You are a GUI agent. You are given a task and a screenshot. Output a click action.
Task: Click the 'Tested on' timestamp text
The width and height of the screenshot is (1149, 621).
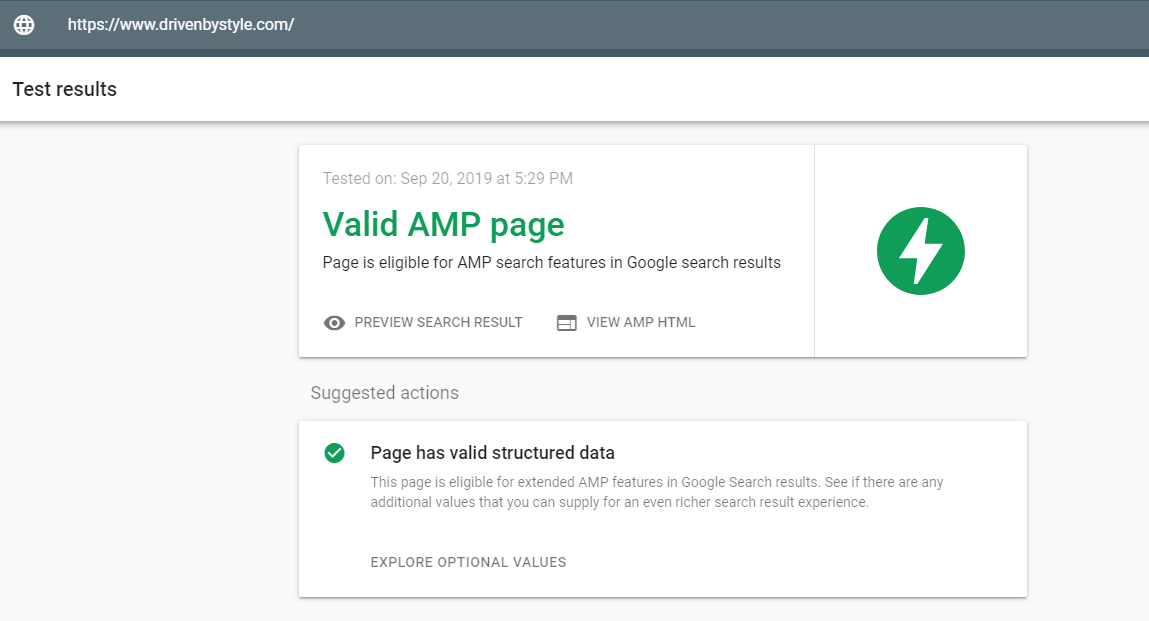tap(447, 179)
